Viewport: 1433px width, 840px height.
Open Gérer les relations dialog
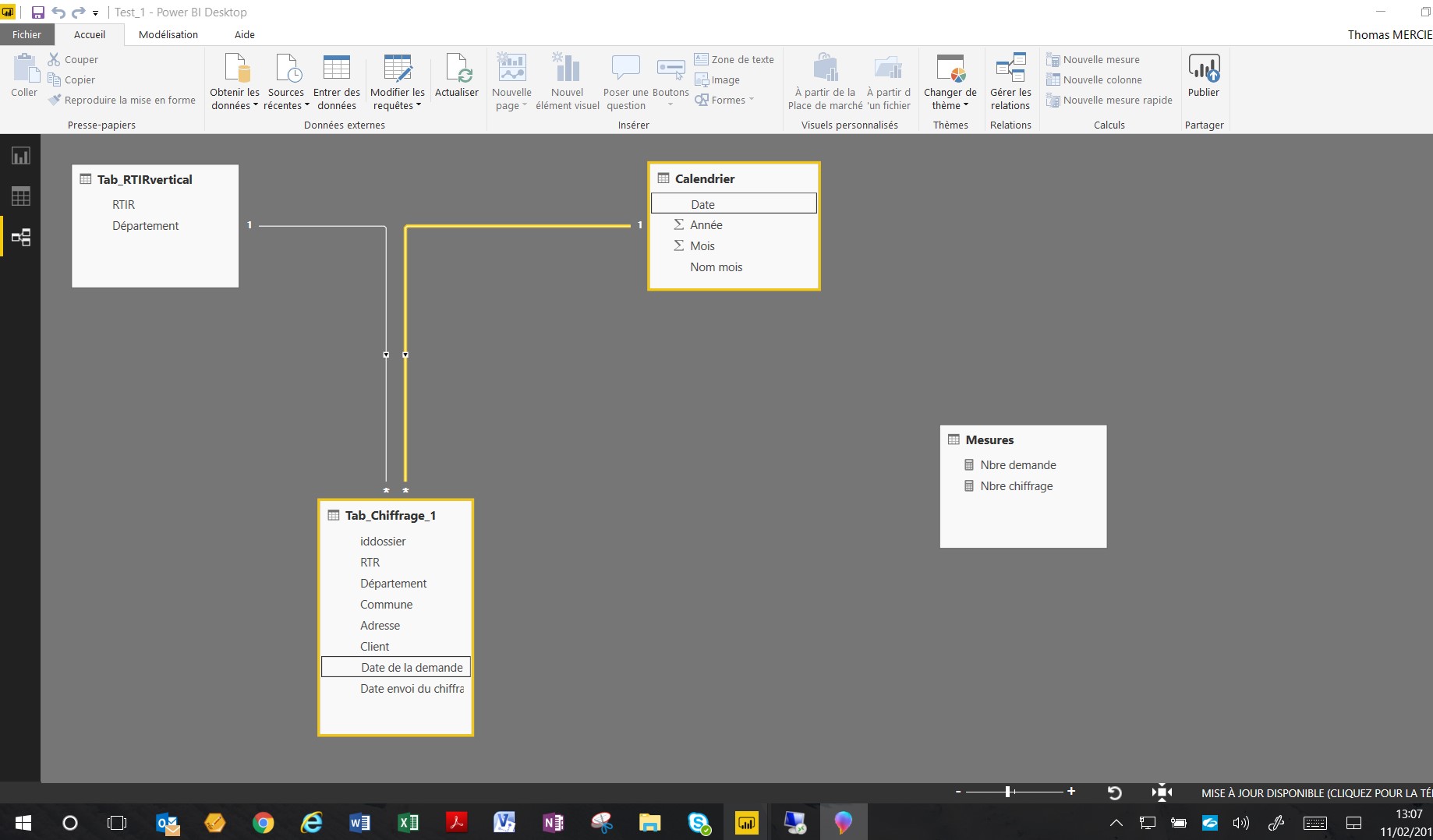point(1010,81)
